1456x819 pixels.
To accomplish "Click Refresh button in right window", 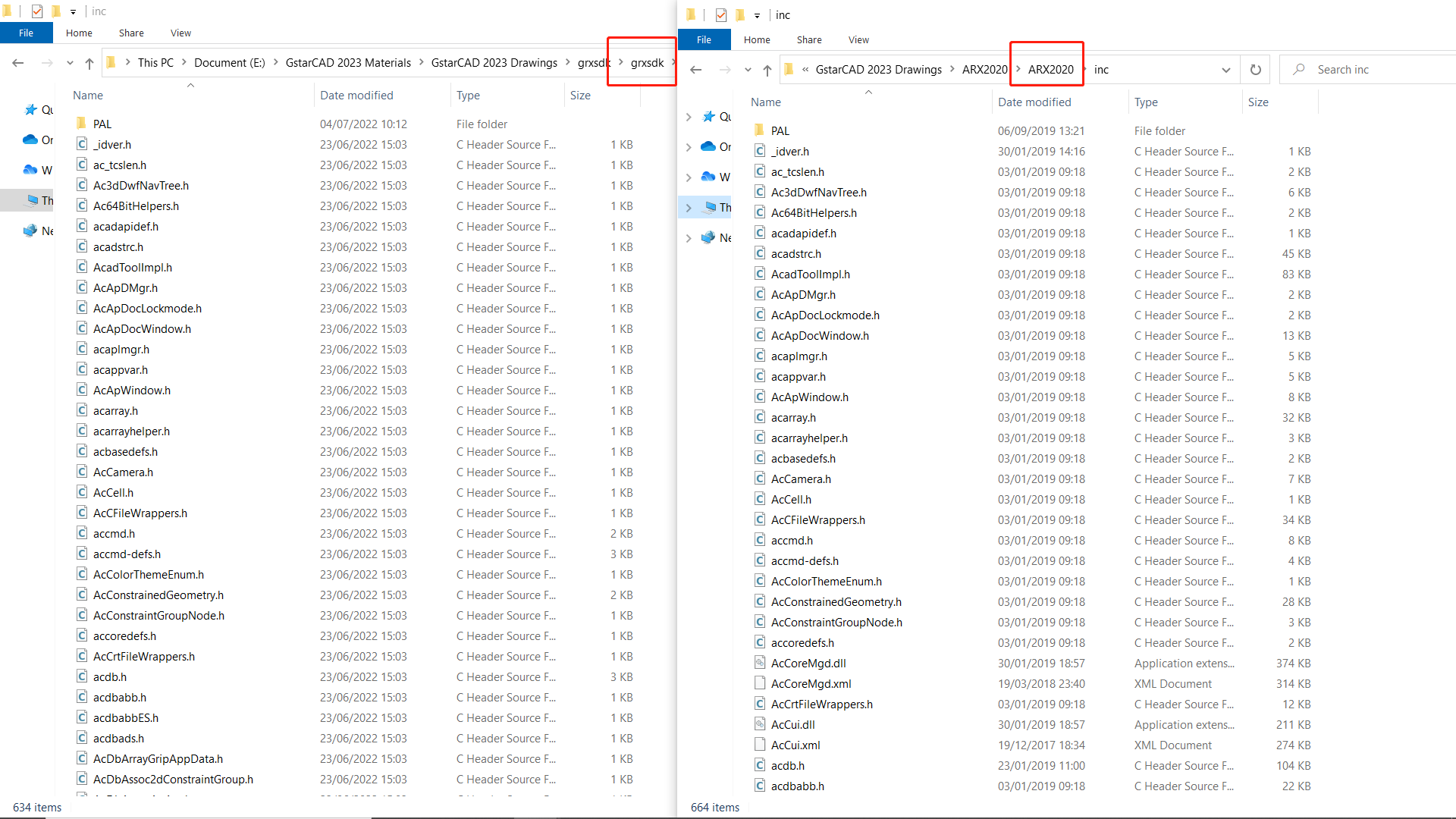I will tap(1256, 70).
